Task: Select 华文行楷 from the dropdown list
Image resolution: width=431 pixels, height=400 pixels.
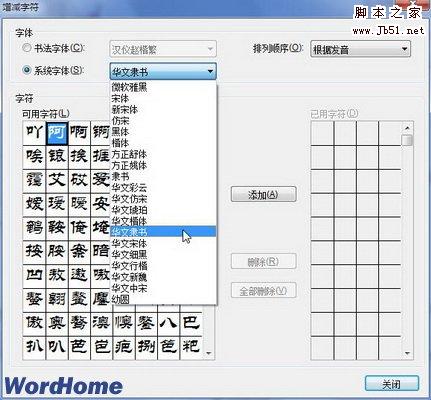Action: (163, 266)
